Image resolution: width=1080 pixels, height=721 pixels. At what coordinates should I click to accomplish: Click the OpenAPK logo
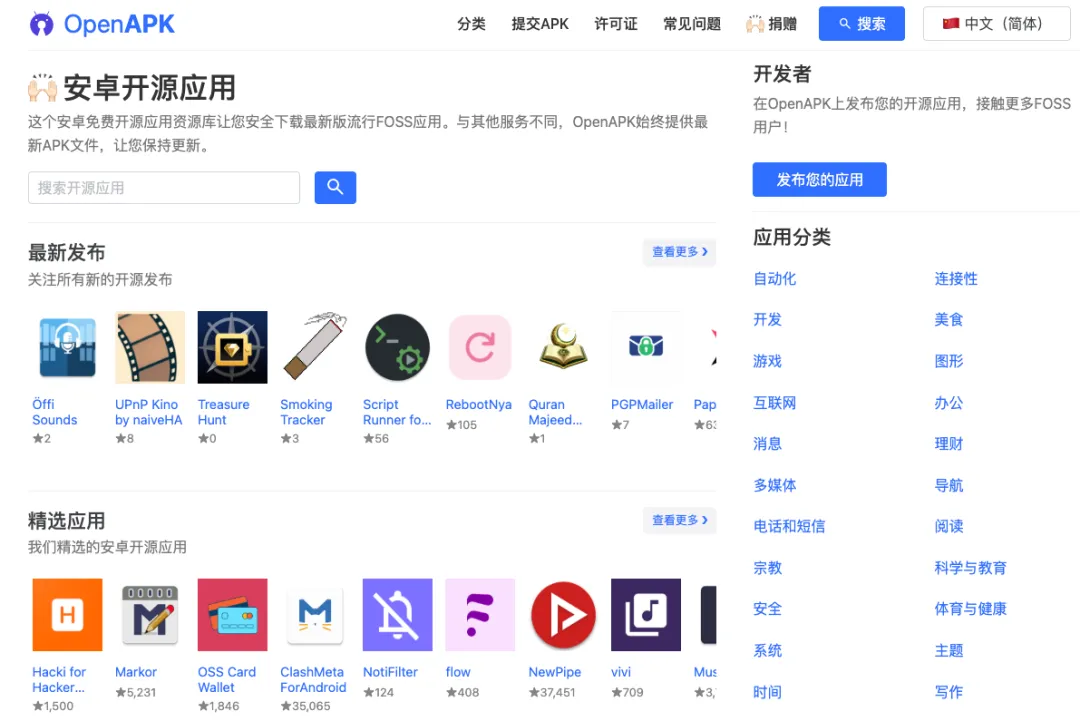pyautogui.click(x=102, y=24)
